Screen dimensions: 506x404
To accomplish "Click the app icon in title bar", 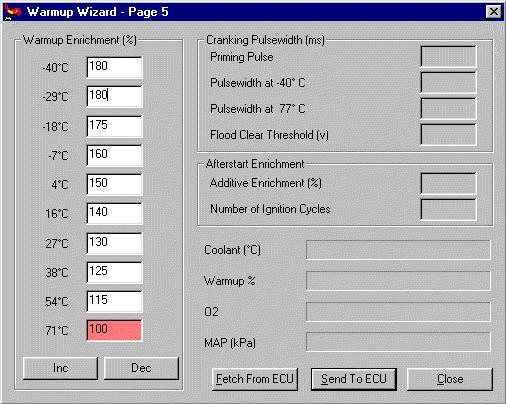I will (13, 12).
